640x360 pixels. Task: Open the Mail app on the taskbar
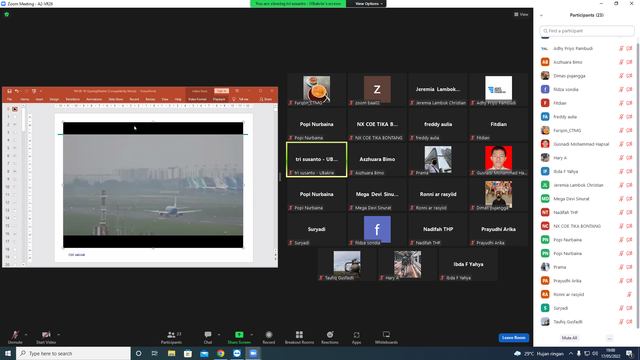204,353
